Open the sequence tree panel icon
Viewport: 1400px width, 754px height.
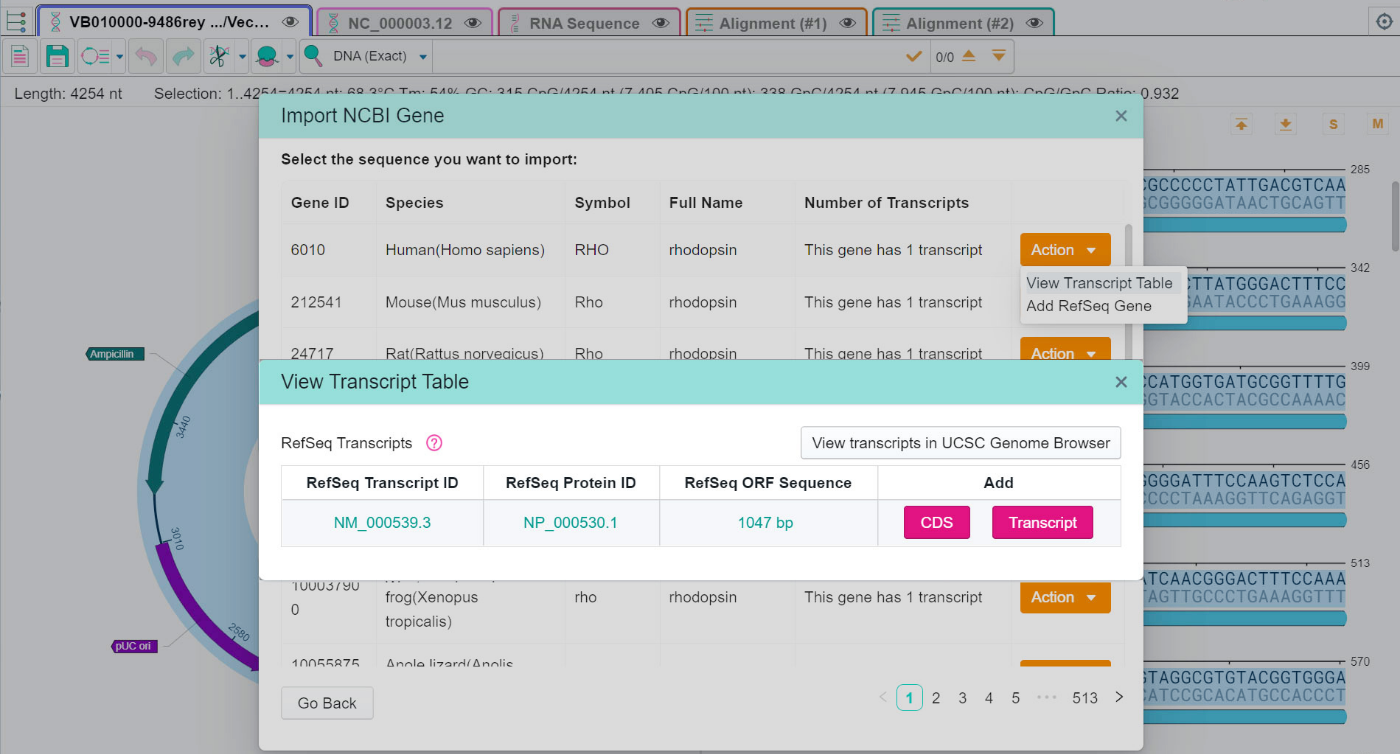tap(16, 22)
